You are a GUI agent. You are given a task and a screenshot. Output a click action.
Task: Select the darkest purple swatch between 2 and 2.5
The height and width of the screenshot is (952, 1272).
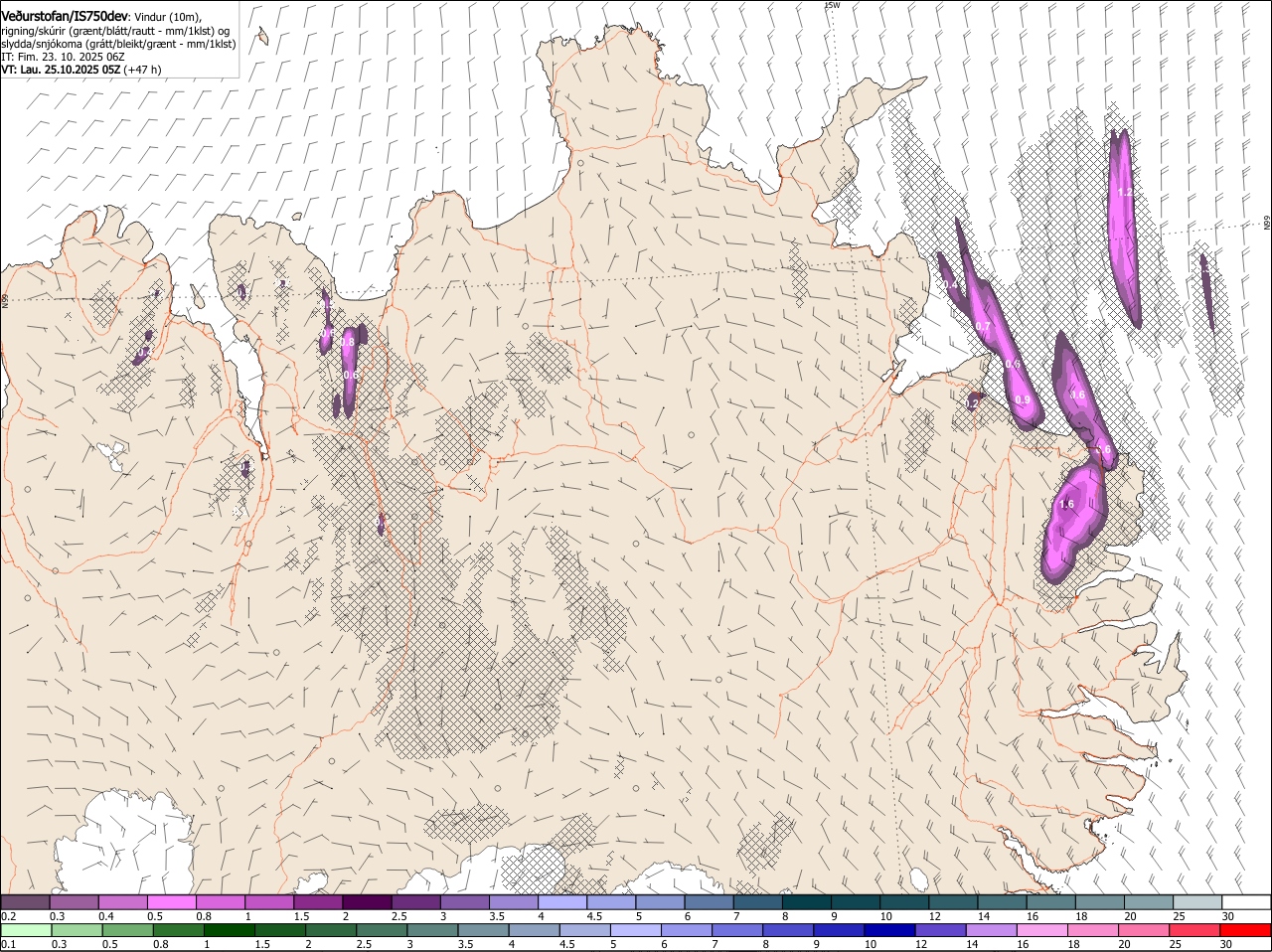click(367, 901)
